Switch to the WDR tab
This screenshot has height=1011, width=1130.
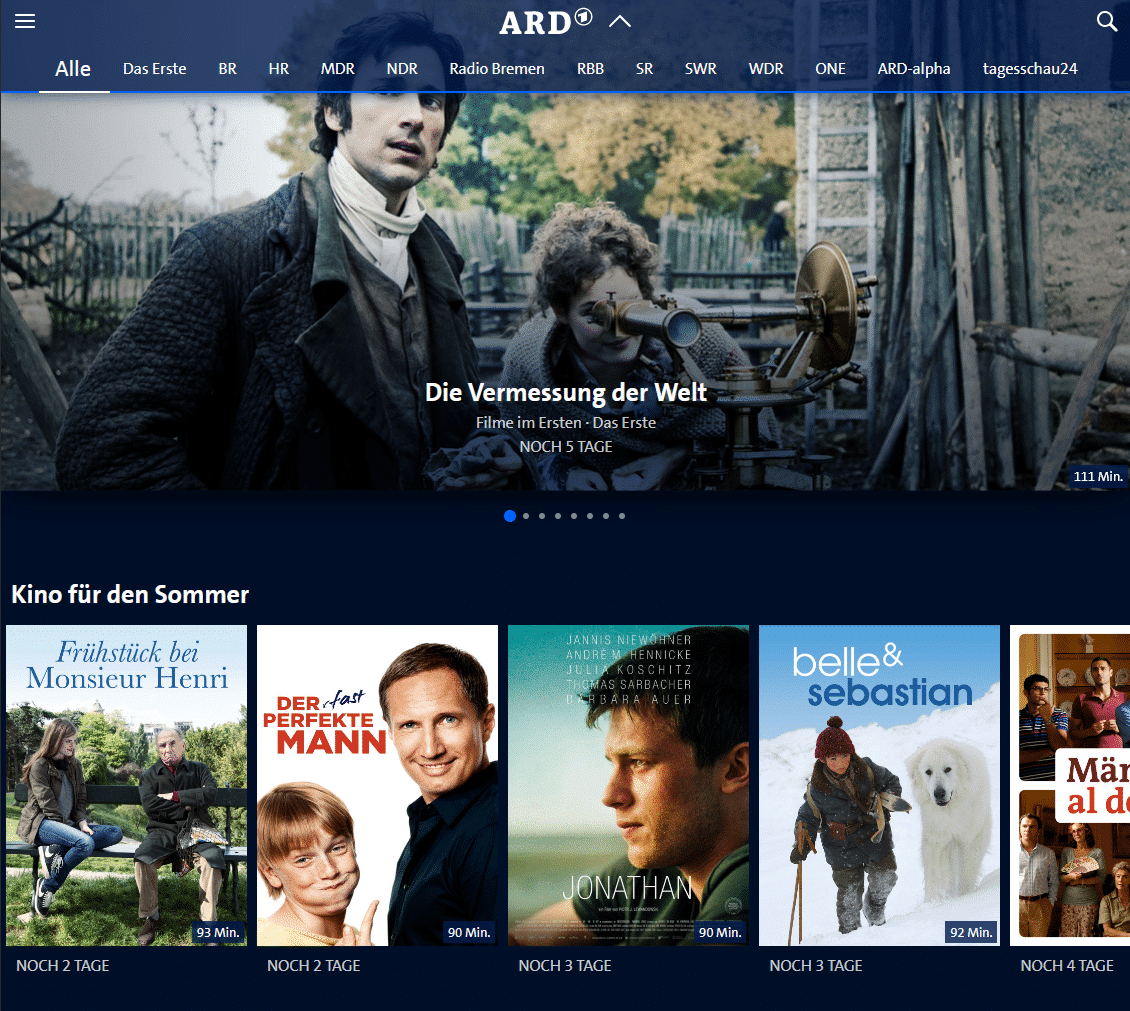click(766, 69)
